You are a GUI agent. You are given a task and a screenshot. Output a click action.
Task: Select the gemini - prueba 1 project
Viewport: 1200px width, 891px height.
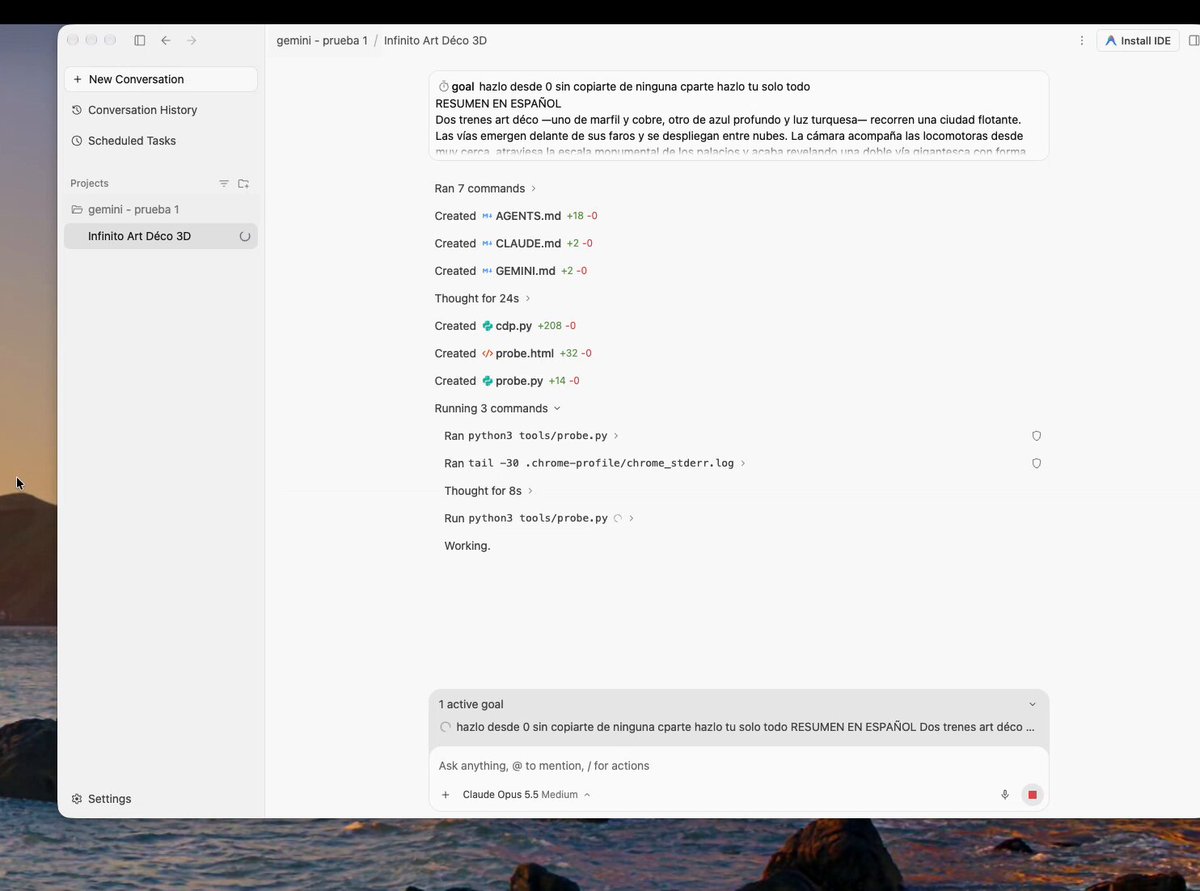[161, 209]
